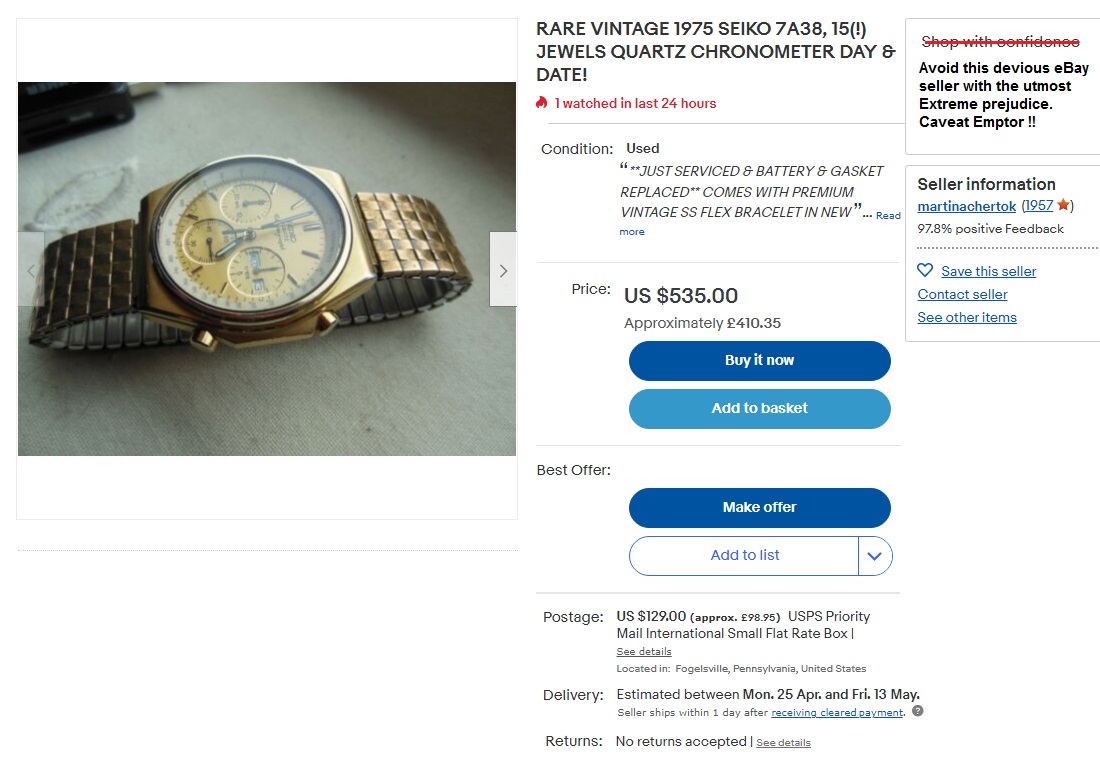Click the Contact seller link

962,294
